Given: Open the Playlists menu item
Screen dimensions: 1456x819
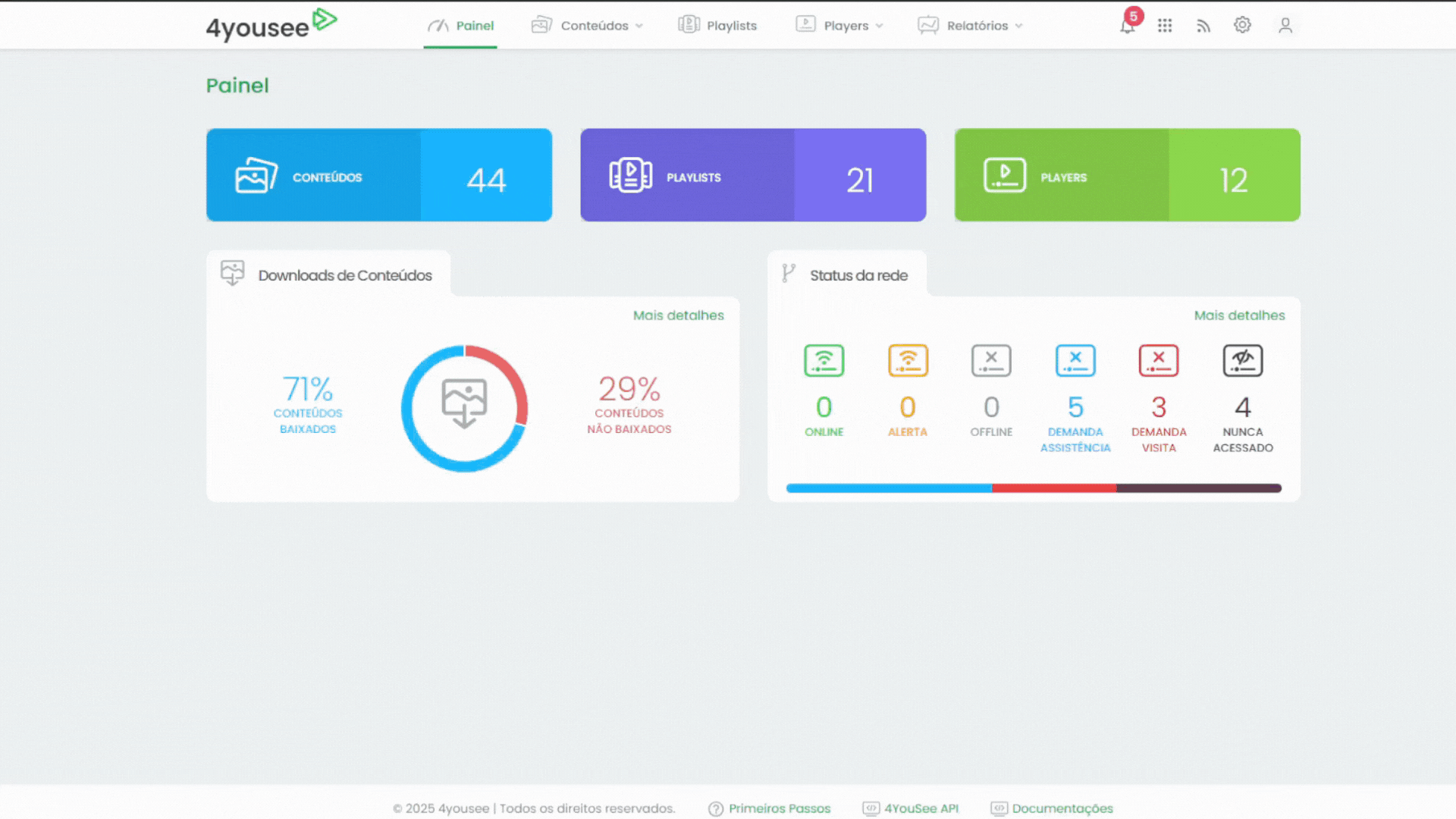Looking at the screenshot, I should tap(717, 26).
